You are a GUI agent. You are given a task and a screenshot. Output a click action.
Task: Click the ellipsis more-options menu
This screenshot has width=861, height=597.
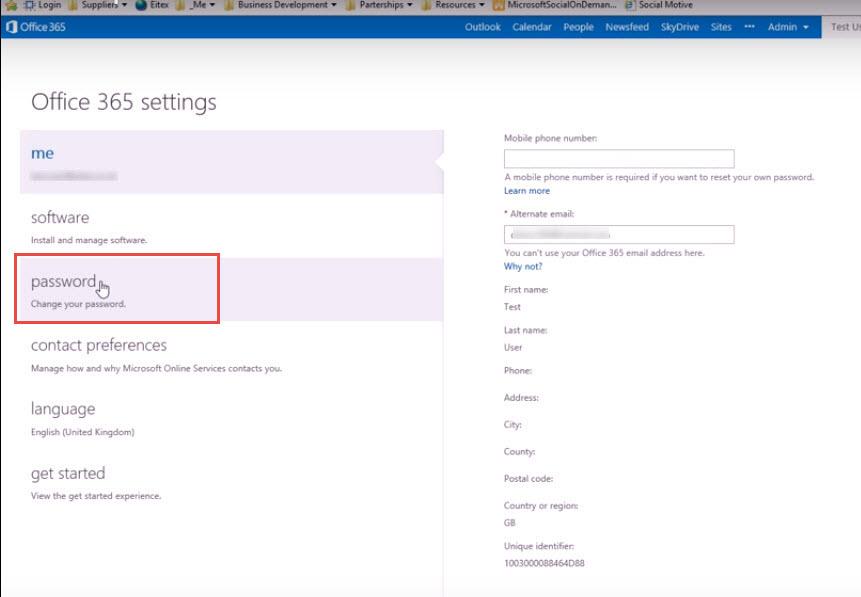(x=750, y=26)
